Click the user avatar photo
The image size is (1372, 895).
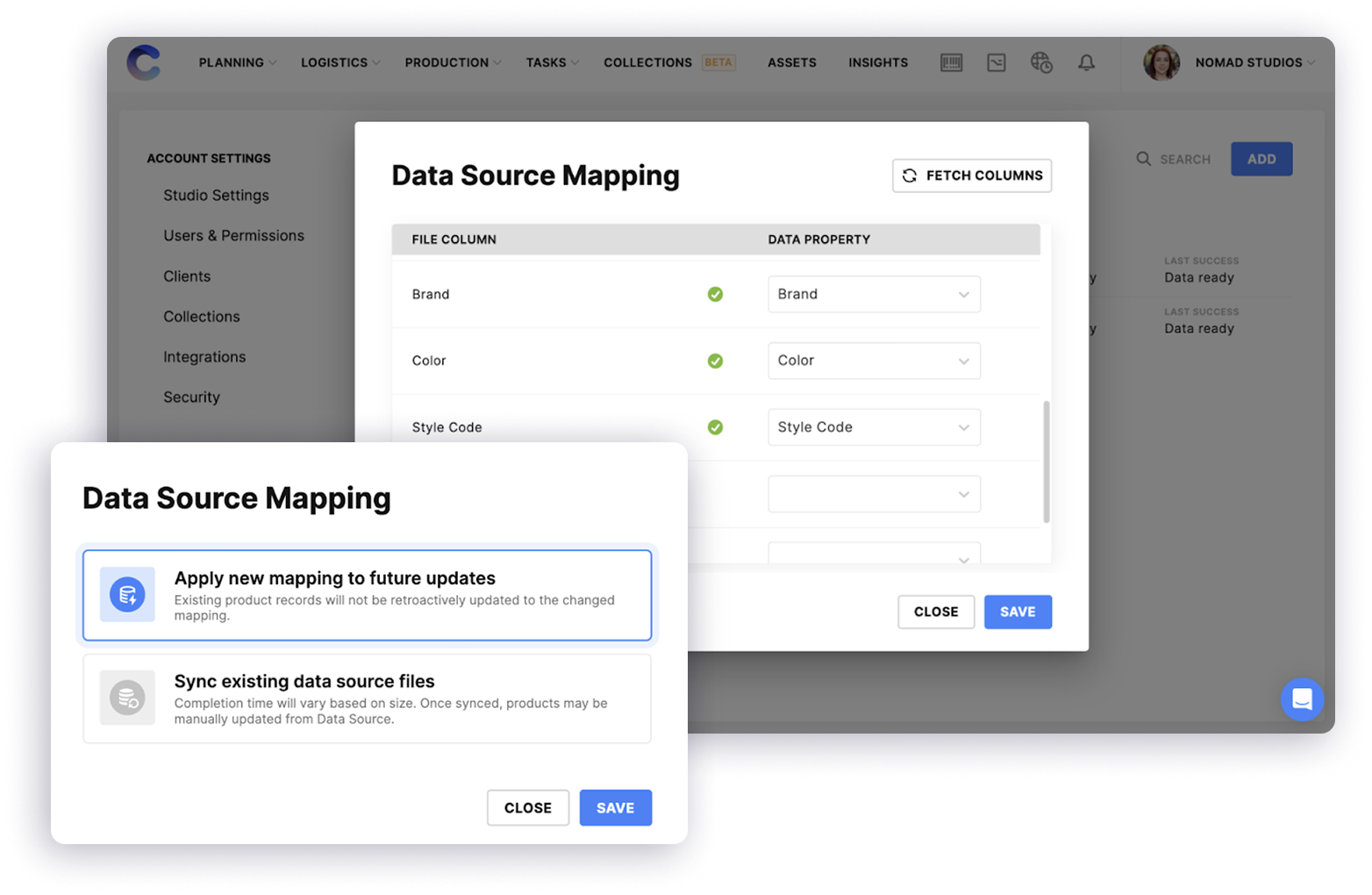tap(1161, 62)
